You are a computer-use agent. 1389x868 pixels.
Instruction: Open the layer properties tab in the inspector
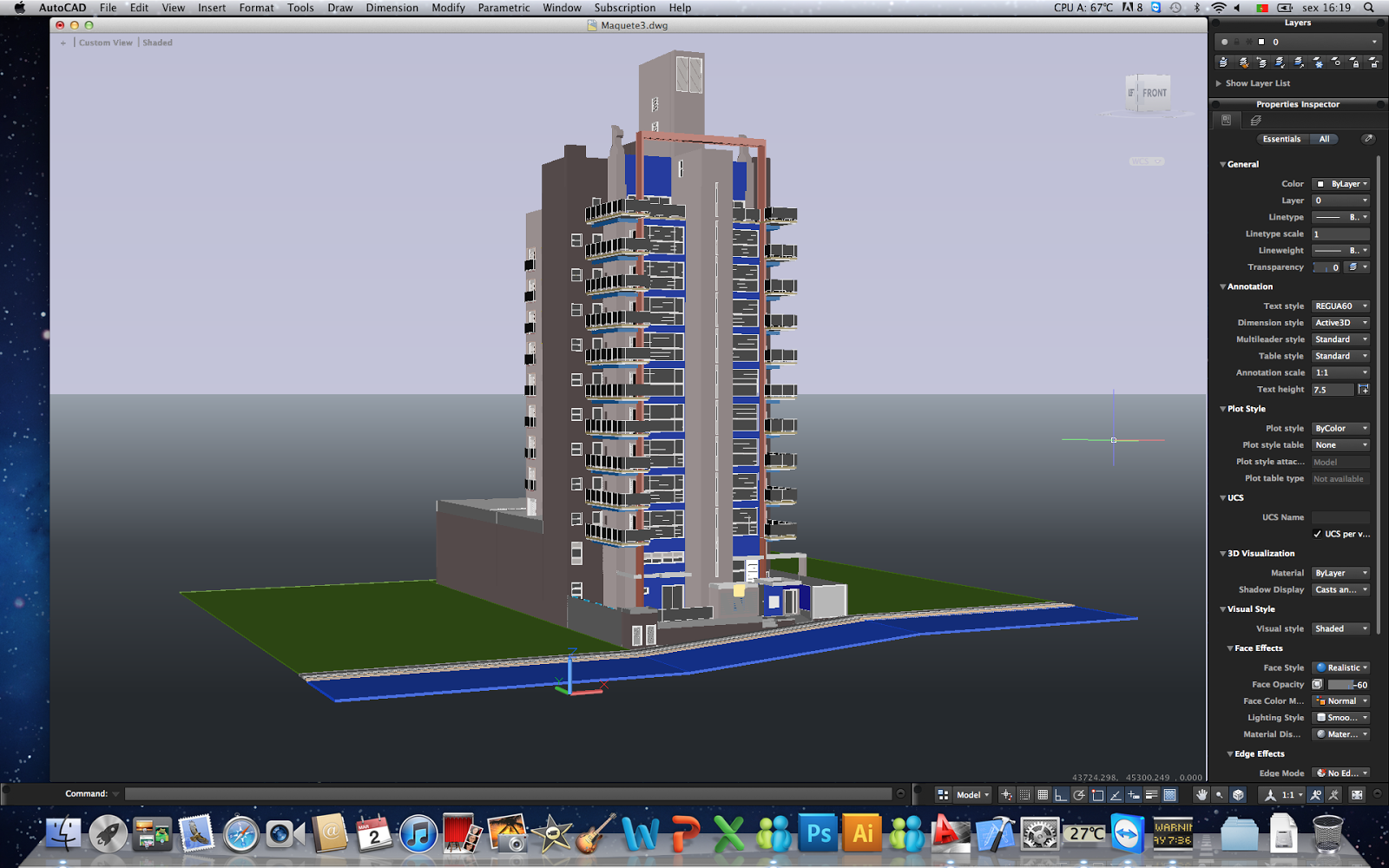tap(1256, 121)
